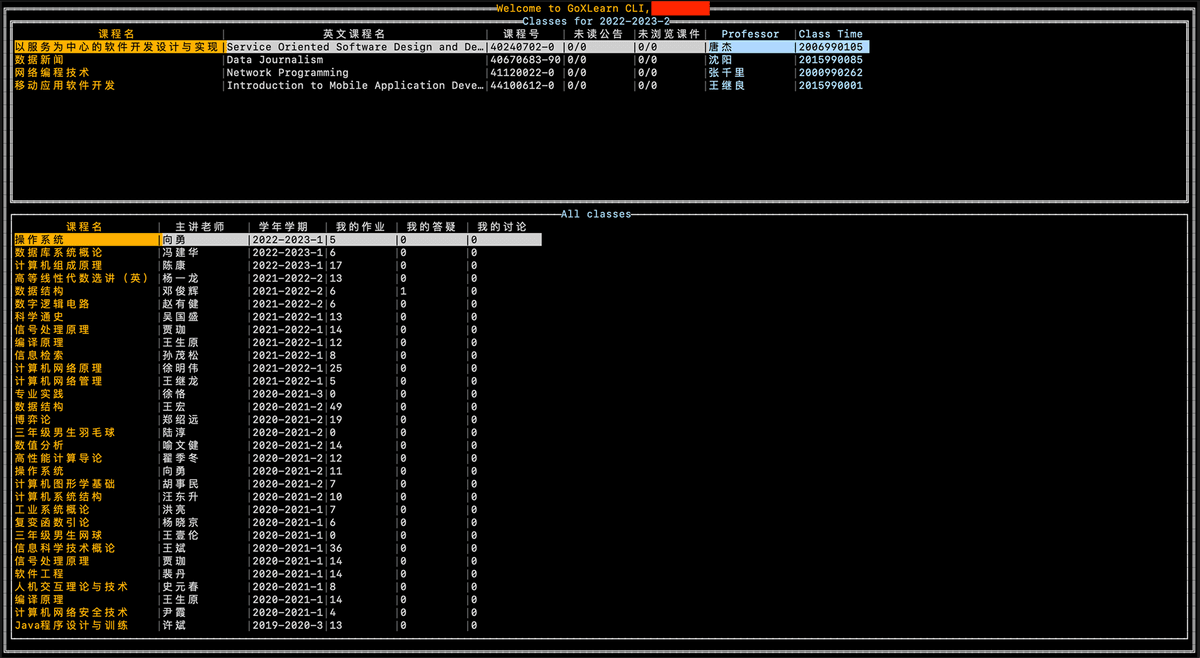Select the 数字逻辑电路 course
Image resolution: width=1200 pixels, height=658 pixels.
pyautogui.click(x=52, y=304)
